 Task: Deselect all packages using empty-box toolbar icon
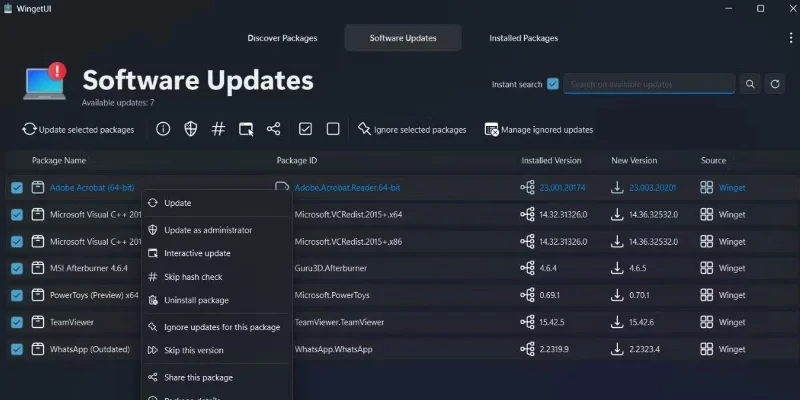[x=333, y=129]
